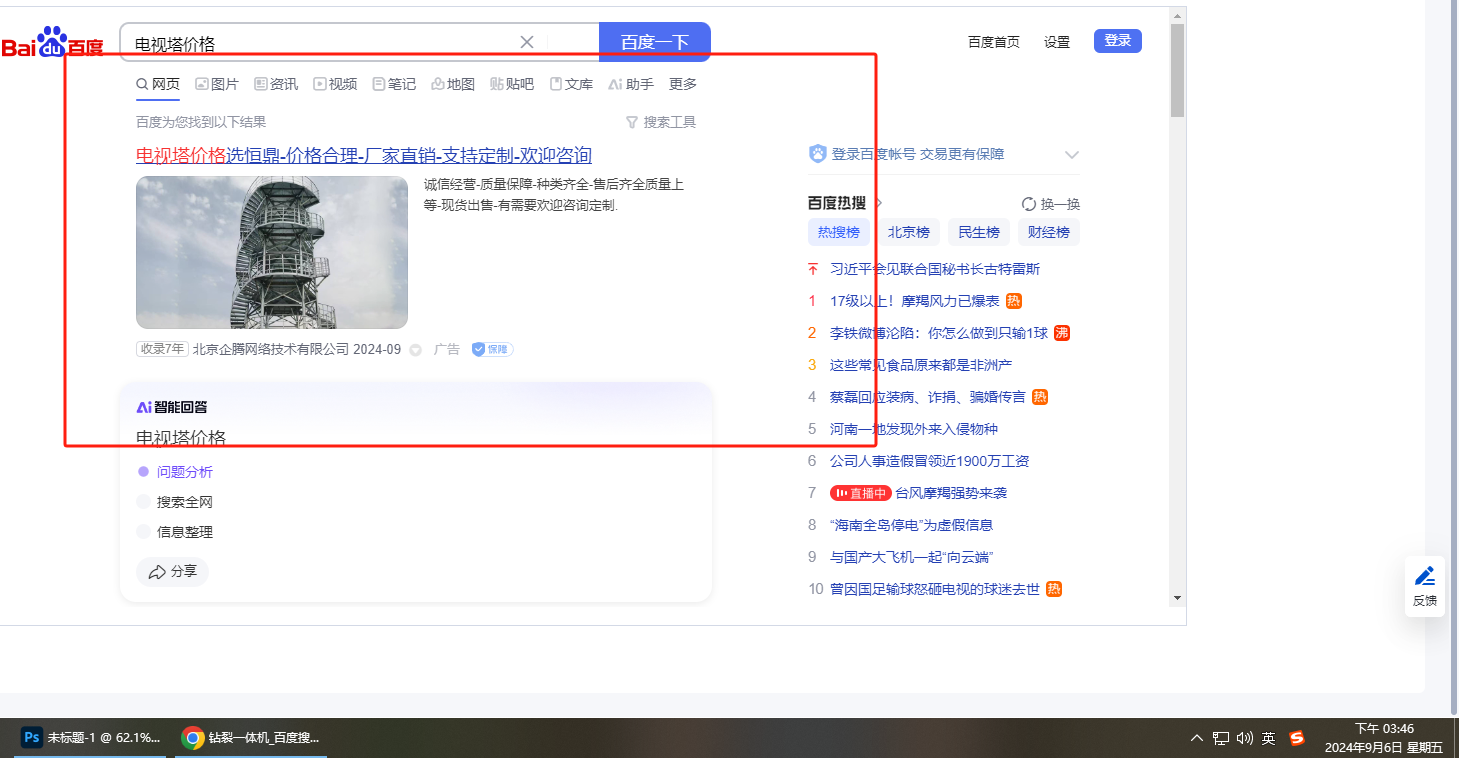Click the AI 智能回答 header
The height and width of the screenshot is (758, 1459).
(x=172, y=407)
